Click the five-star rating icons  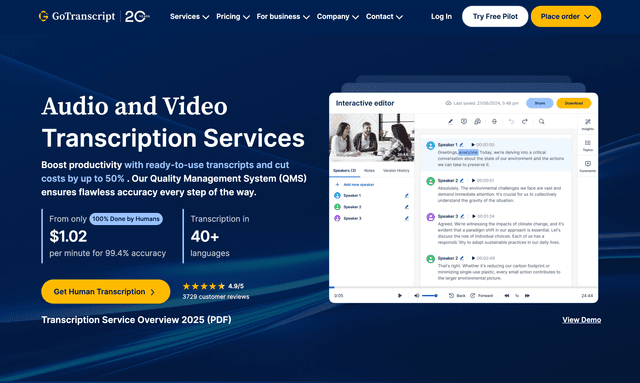204,286
